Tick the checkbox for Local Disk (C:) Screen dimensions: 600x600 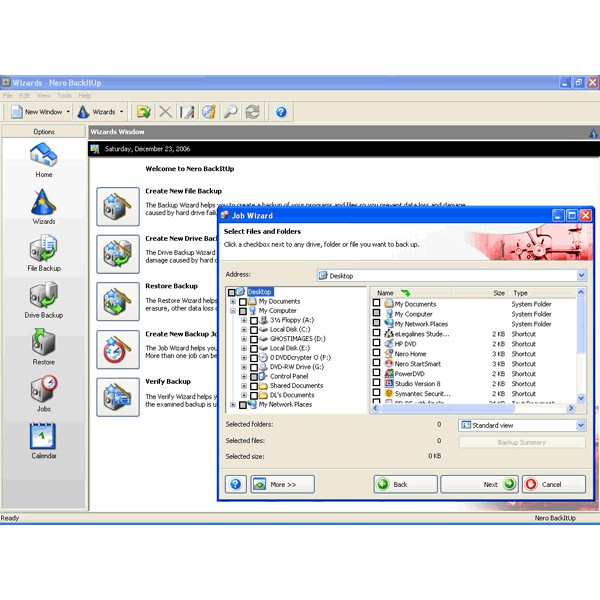point(254,329)
